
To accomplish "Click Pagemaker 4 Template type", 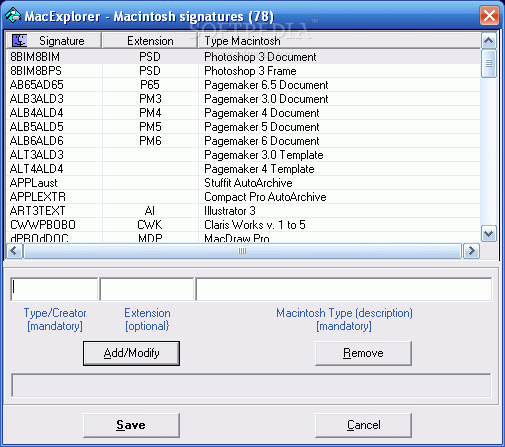I will (259, 169).
